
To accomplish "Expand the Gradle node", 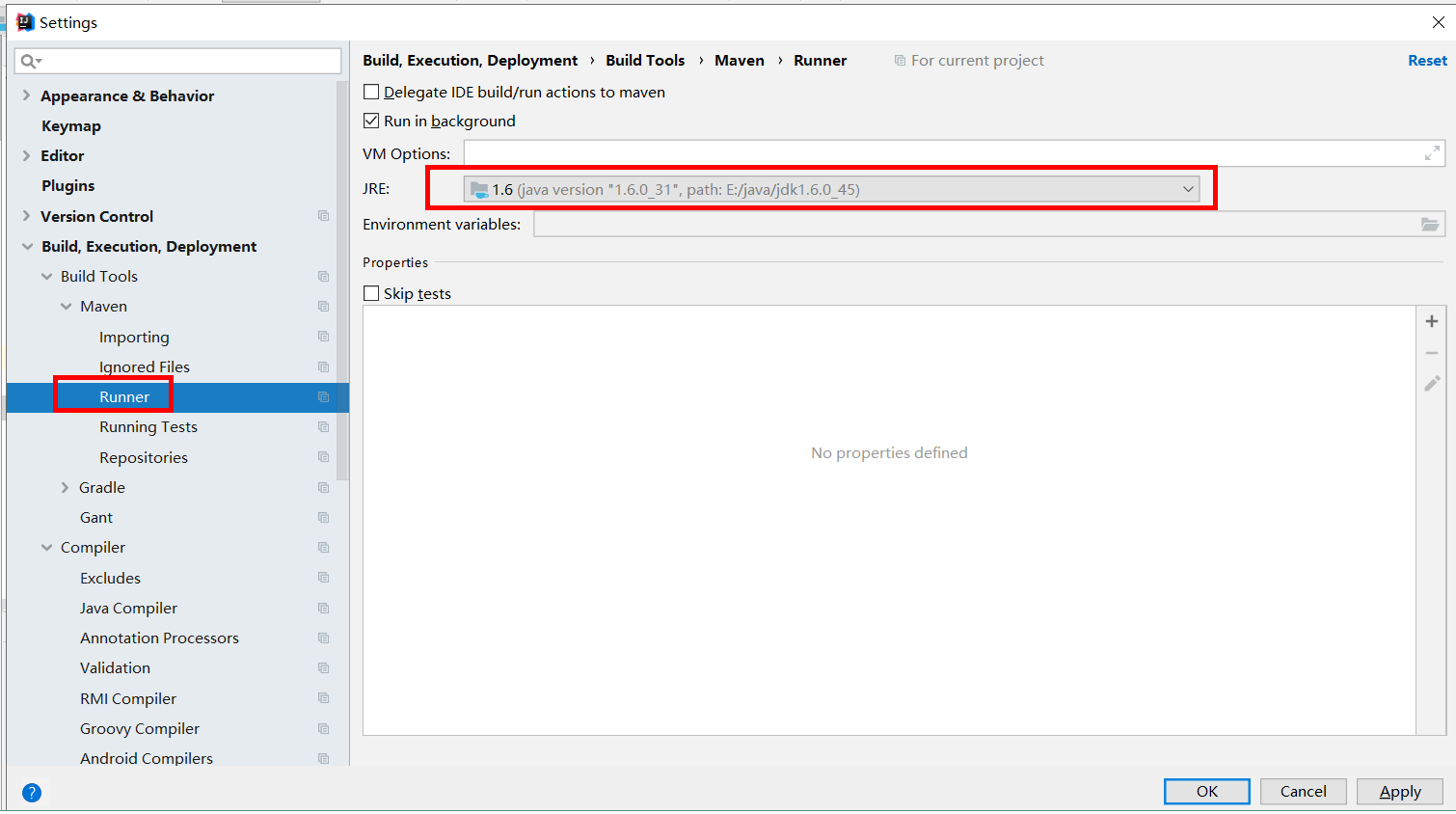I will click(x=65, y=488).
